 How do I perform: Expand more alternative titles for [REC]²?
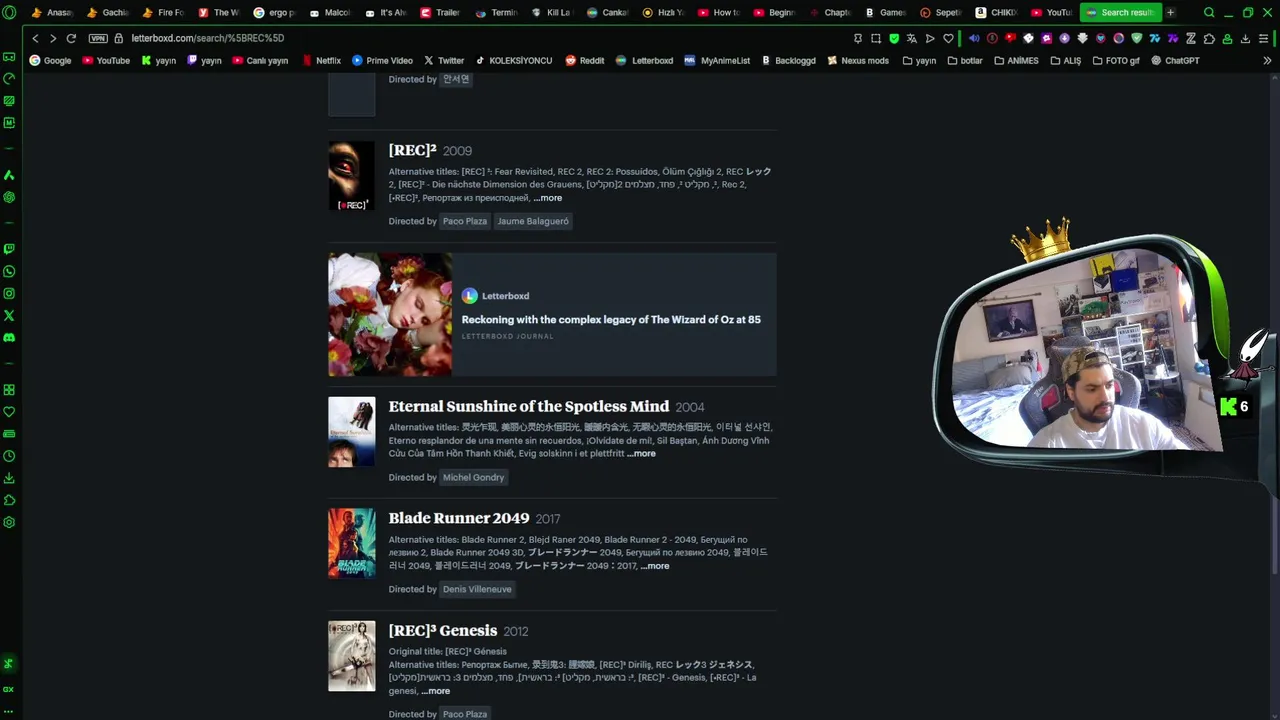548,198
